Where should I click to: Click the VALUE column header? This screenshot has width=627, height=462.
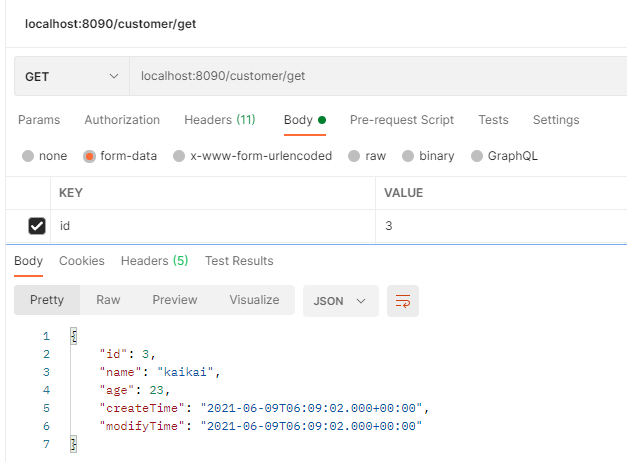tap(403, 193)
